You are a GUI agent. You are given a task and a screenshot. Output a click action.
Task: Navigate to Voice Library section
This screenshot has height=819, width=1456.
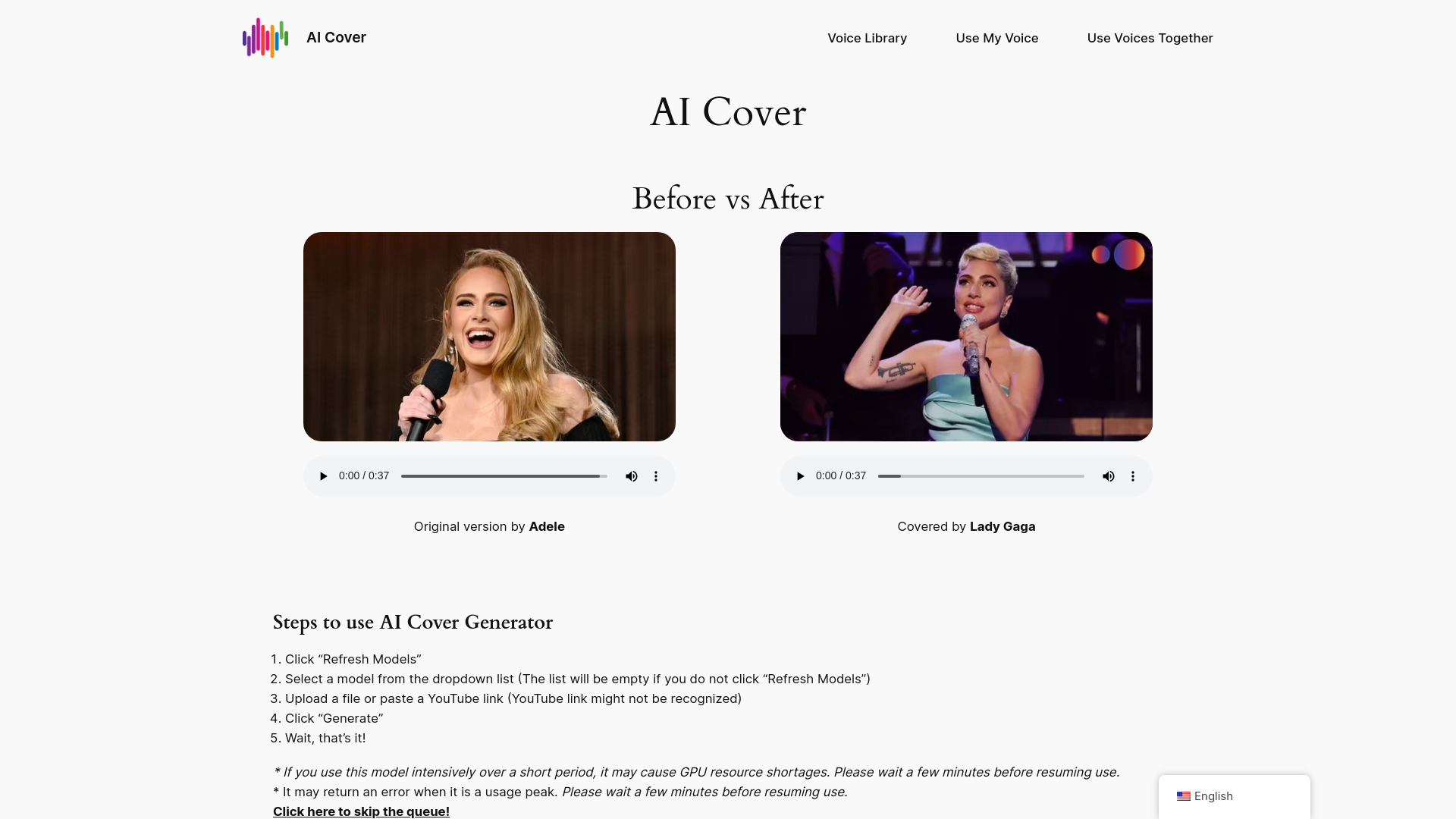pyautogui.click(x=867, y=37)
